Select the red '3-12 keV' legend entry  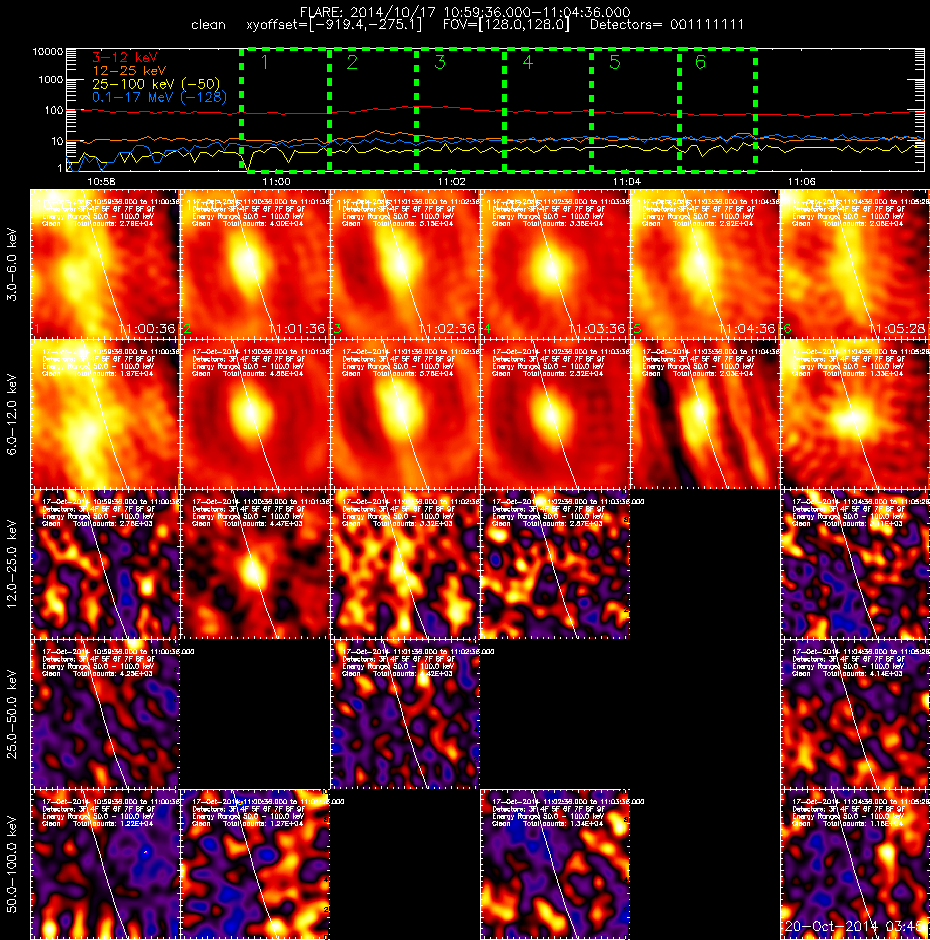coord(125,58)
